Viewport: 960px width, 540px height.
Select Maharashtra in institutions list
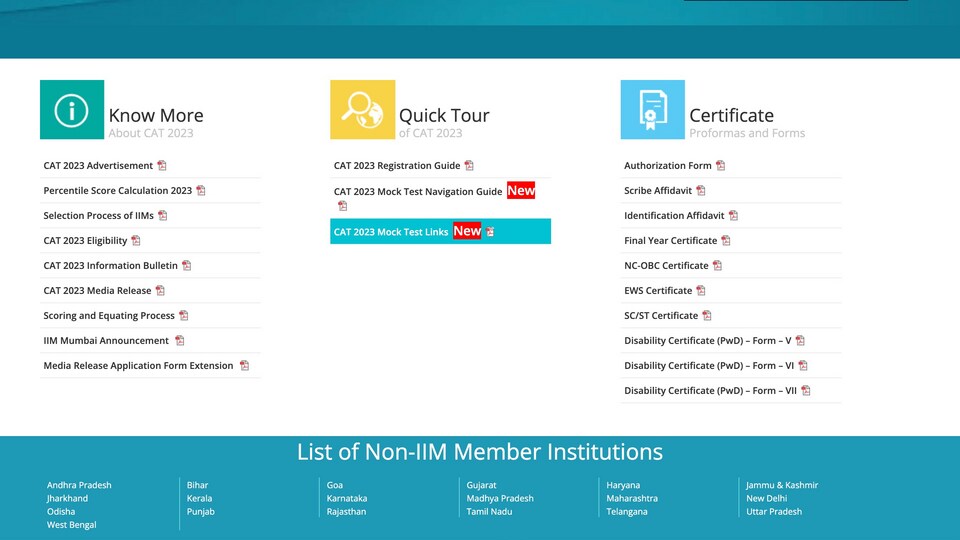point(632,498)
